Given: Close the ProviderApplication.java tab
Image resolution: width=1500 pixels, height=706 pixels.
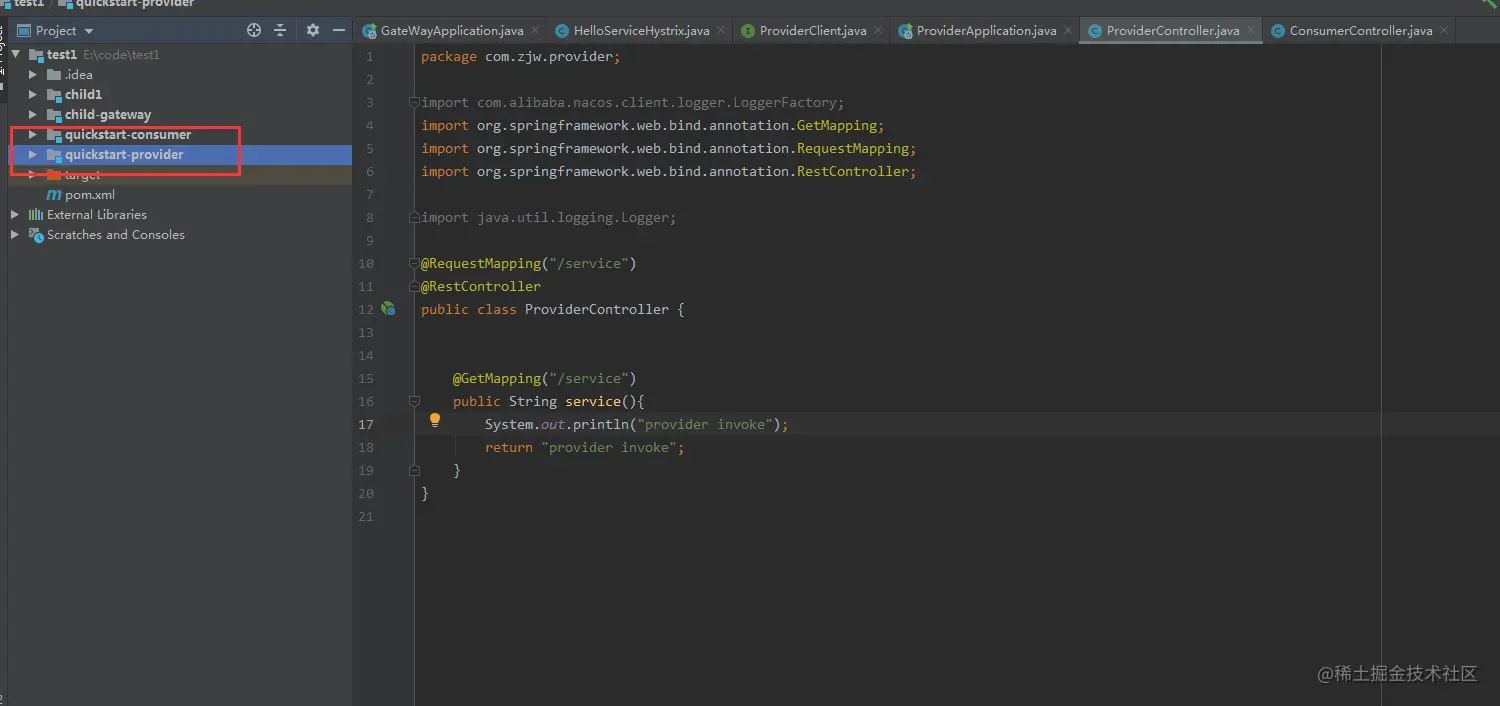Looking at the screenshot, I should pos(1068,31).
